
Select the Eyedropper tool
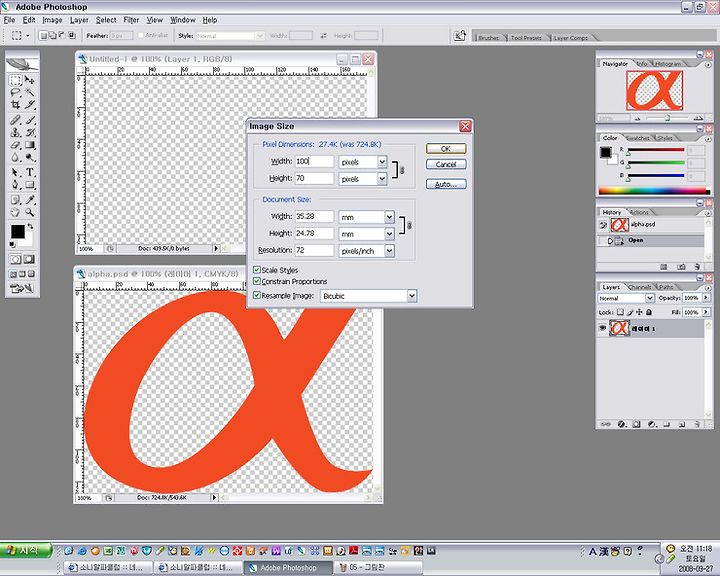(x=30, y=200)
